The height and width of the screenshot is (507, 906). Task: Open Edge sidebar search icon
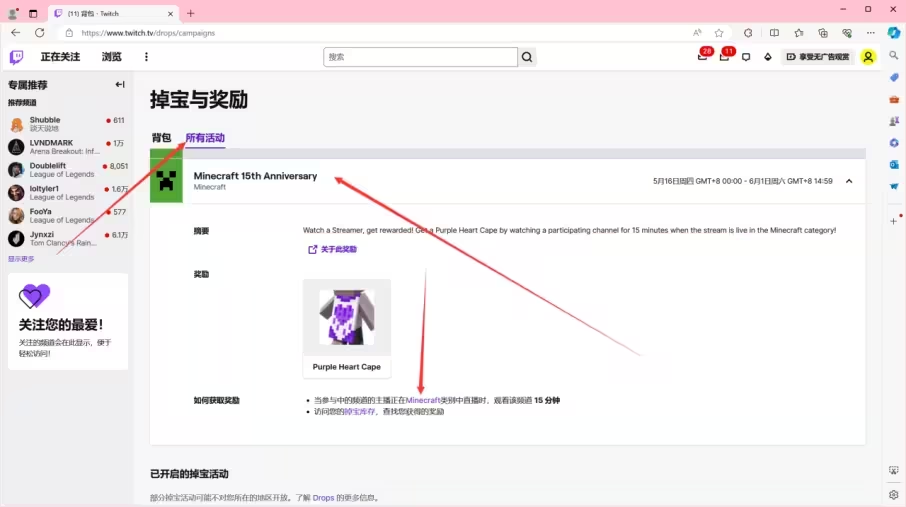coord(894,55)
